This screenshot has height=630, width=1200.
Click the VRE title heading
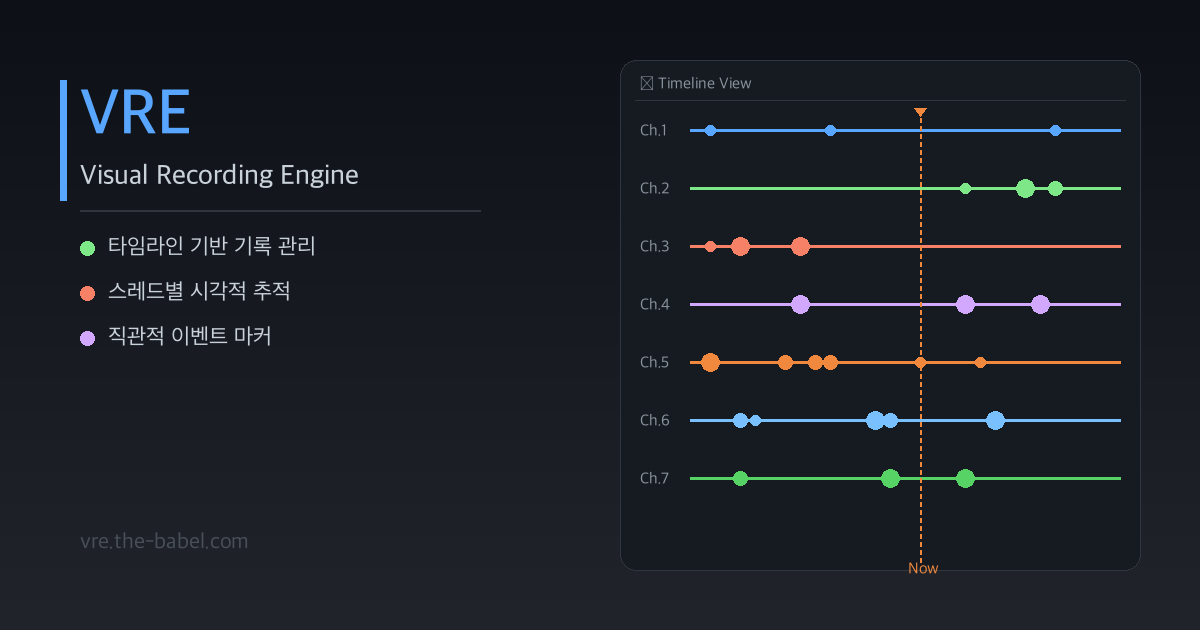click(x=135, y=111)
